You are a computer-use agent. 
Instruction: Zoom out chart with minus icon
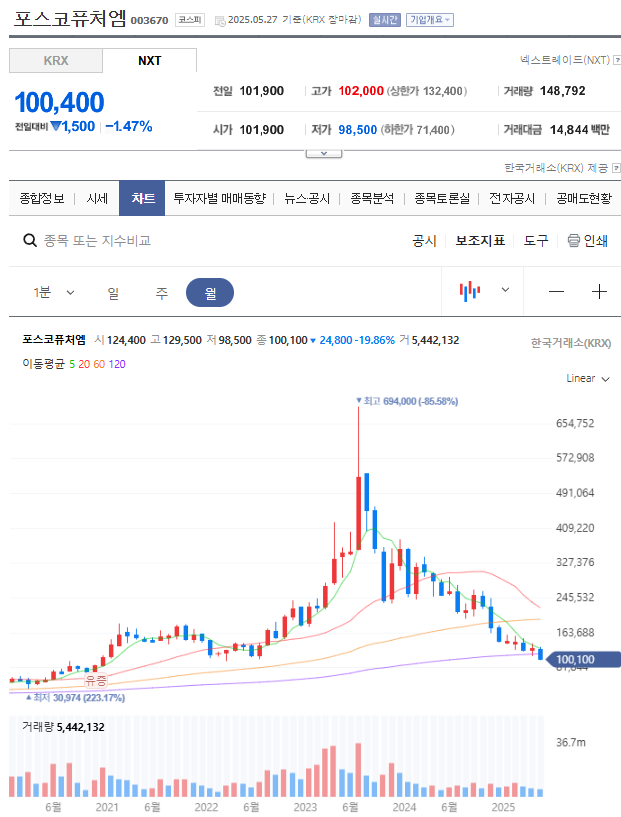pos(556,292)
